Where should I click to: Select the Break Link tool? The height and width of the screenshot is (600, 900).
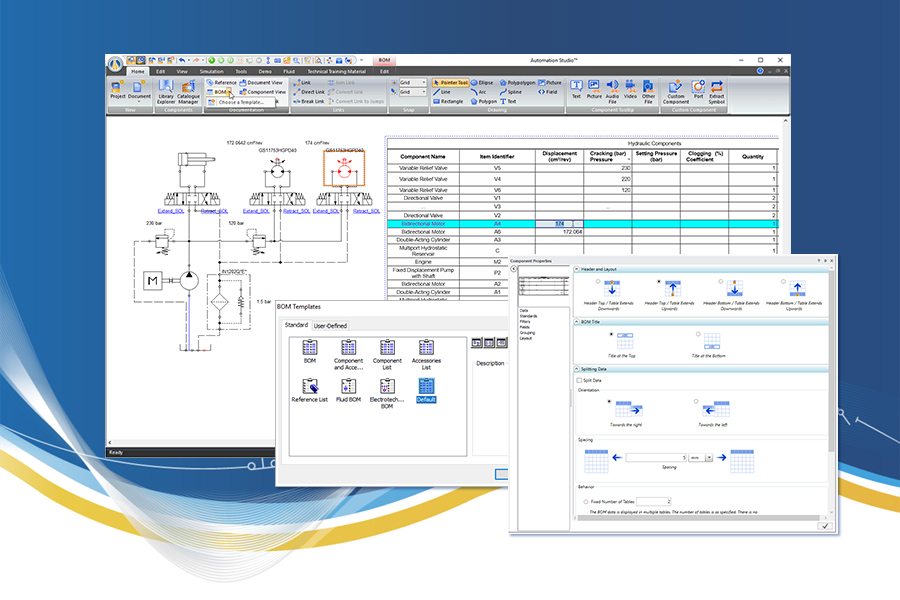309,101
